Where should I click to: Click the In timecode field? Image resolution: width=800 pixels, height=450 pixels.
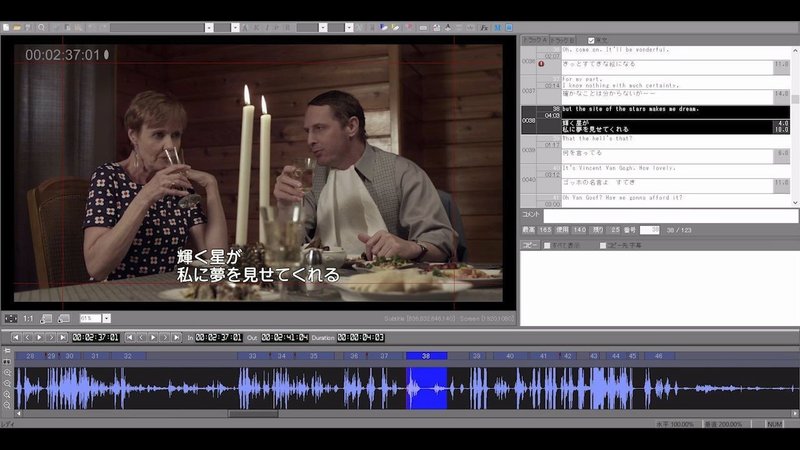(218, 337)
